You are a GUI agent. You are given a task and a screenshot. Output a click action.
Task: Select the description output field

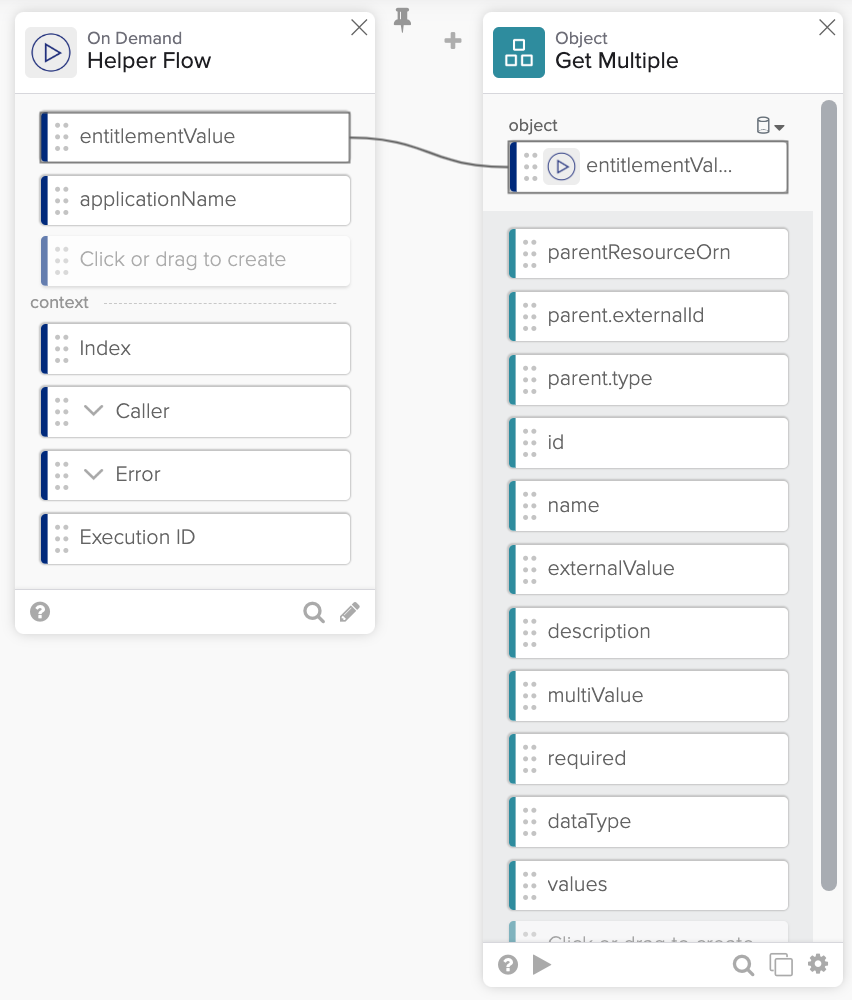pyautogui.click(x=648, y=632)
